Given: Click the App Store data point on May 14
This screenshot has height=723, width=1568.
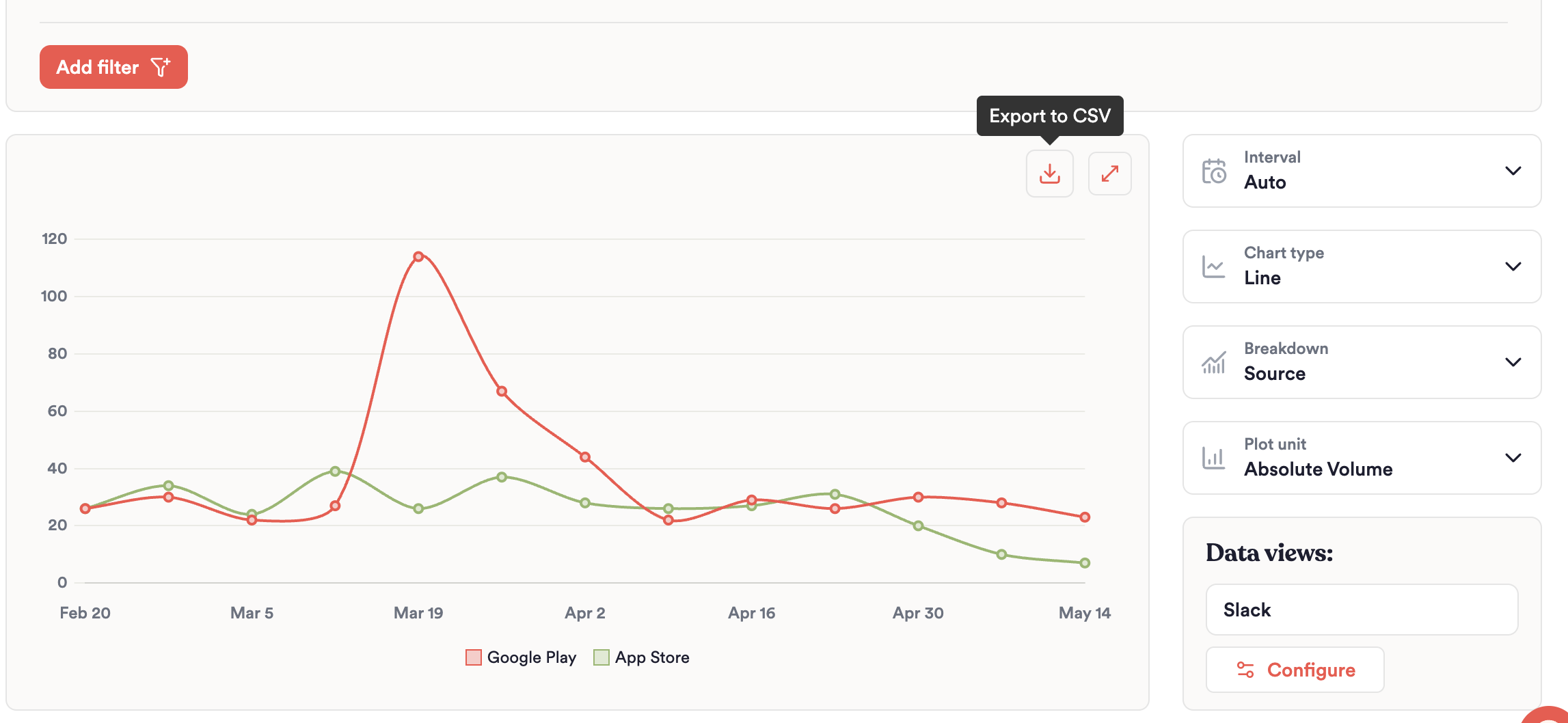Looking at the screenshot, I should click(1085, 563).
